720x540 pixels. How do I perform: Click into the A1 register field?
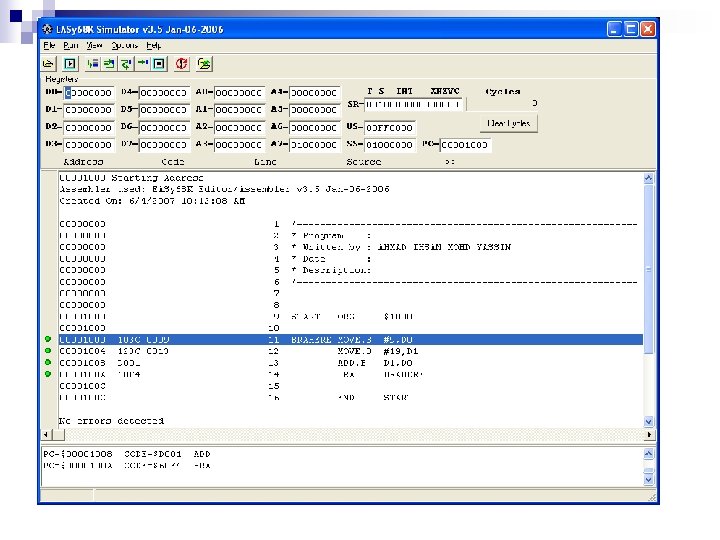[239, 110]
